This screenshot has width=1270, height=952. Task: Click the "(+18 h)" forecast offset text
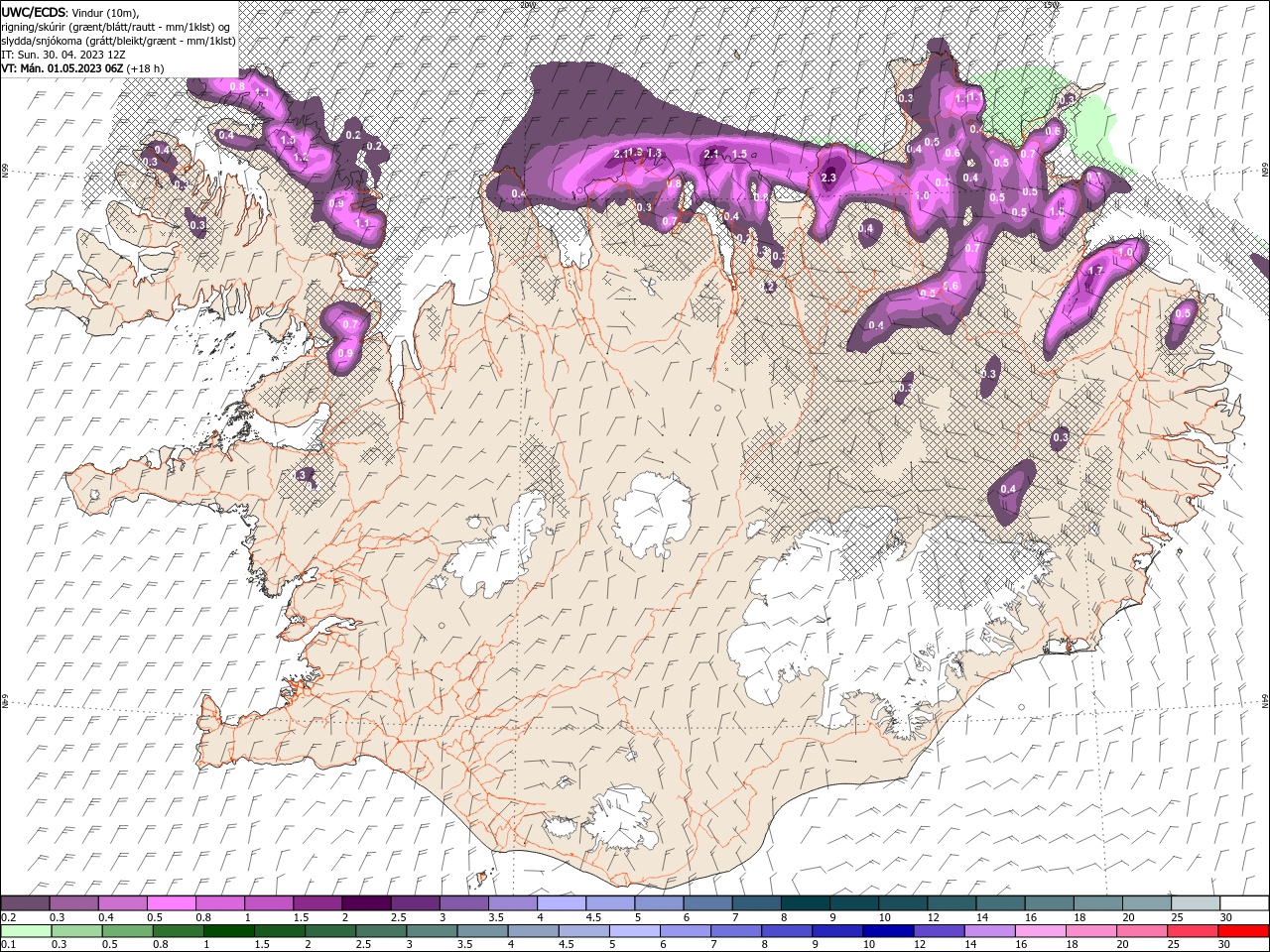click(145, 68)
